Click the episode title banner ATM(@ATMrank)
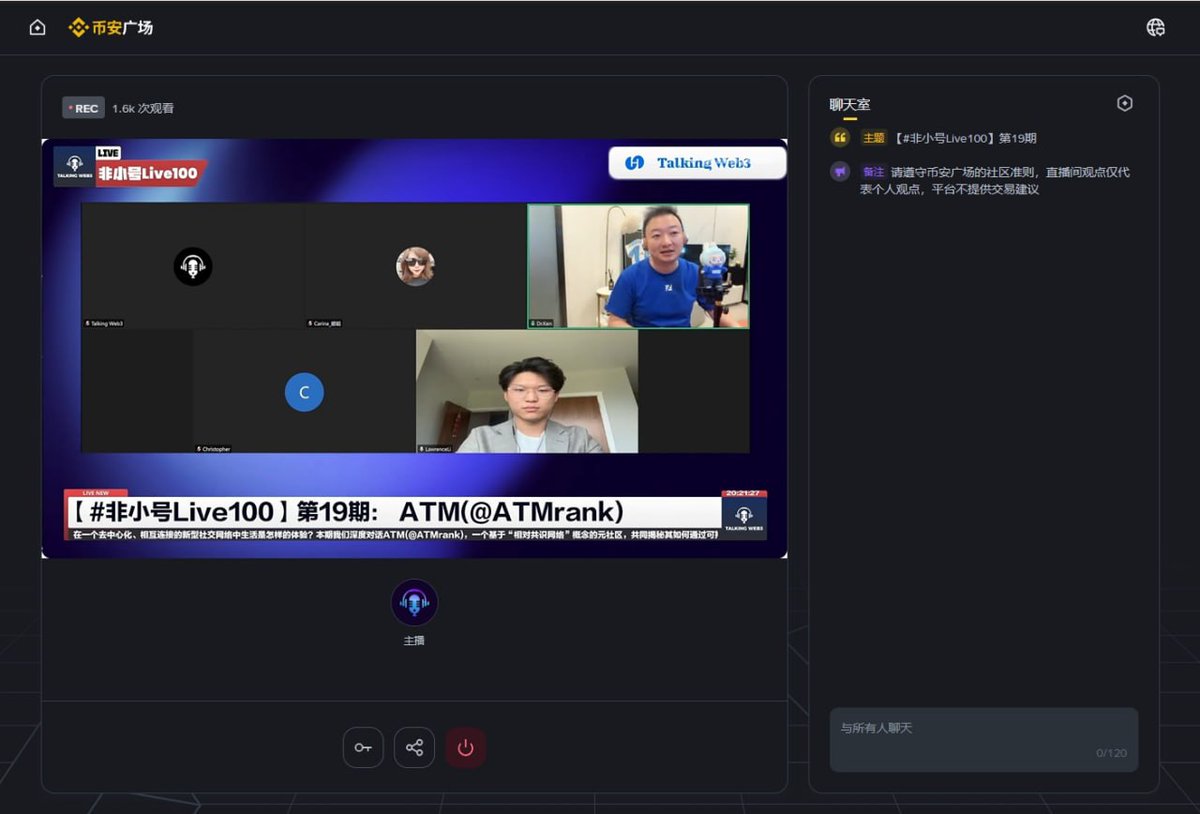Viewport: 1200px width, 814px height. pyautogui.click(x=393, y=512)
